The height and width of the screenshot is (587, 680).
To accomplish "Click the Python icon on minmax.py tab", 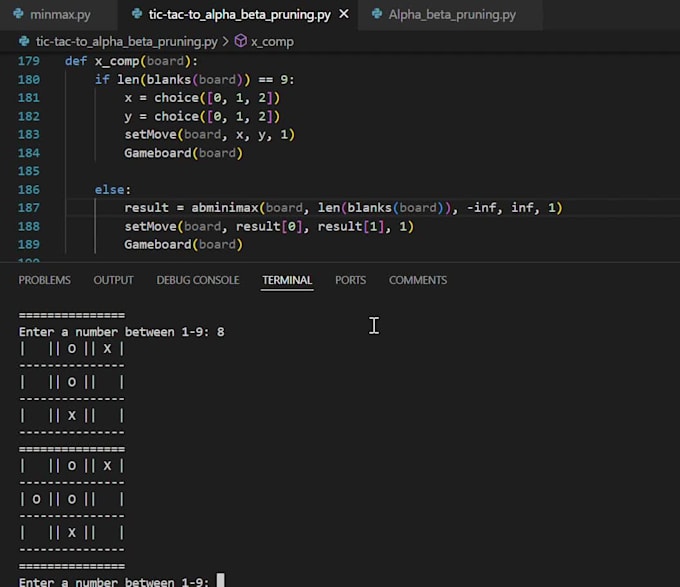I will (x=19, y=14).
